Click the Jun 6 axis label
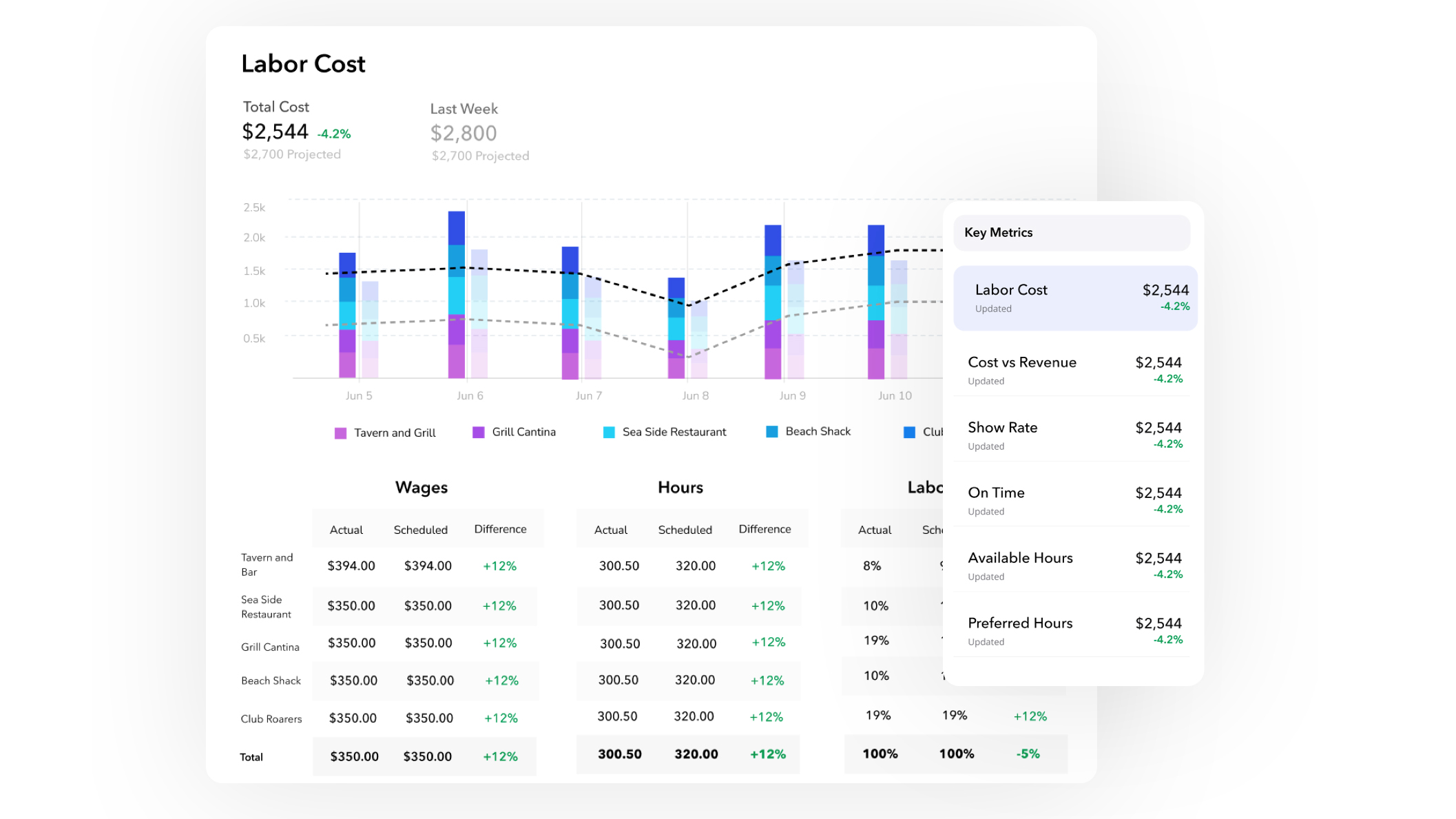The height and width of the screenshot is (819, 1456). (470, 396)
